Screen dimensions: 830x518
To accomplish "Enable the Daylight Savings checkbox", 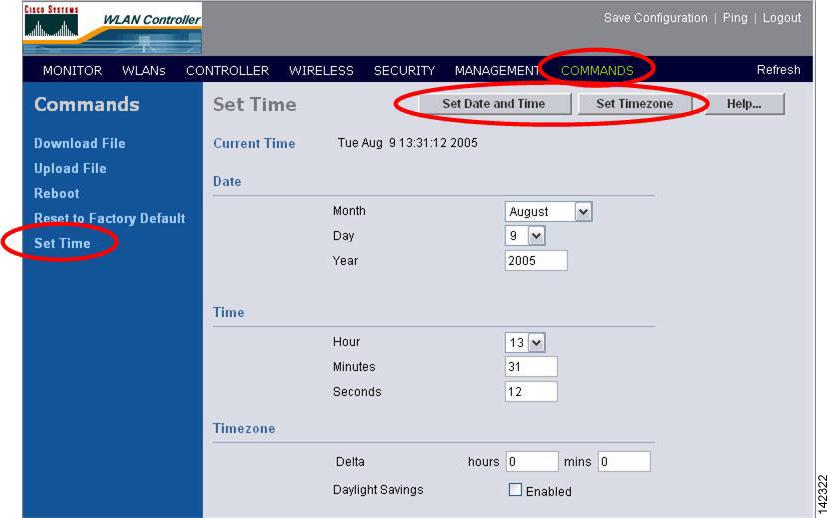I will [x=515, y=489].
